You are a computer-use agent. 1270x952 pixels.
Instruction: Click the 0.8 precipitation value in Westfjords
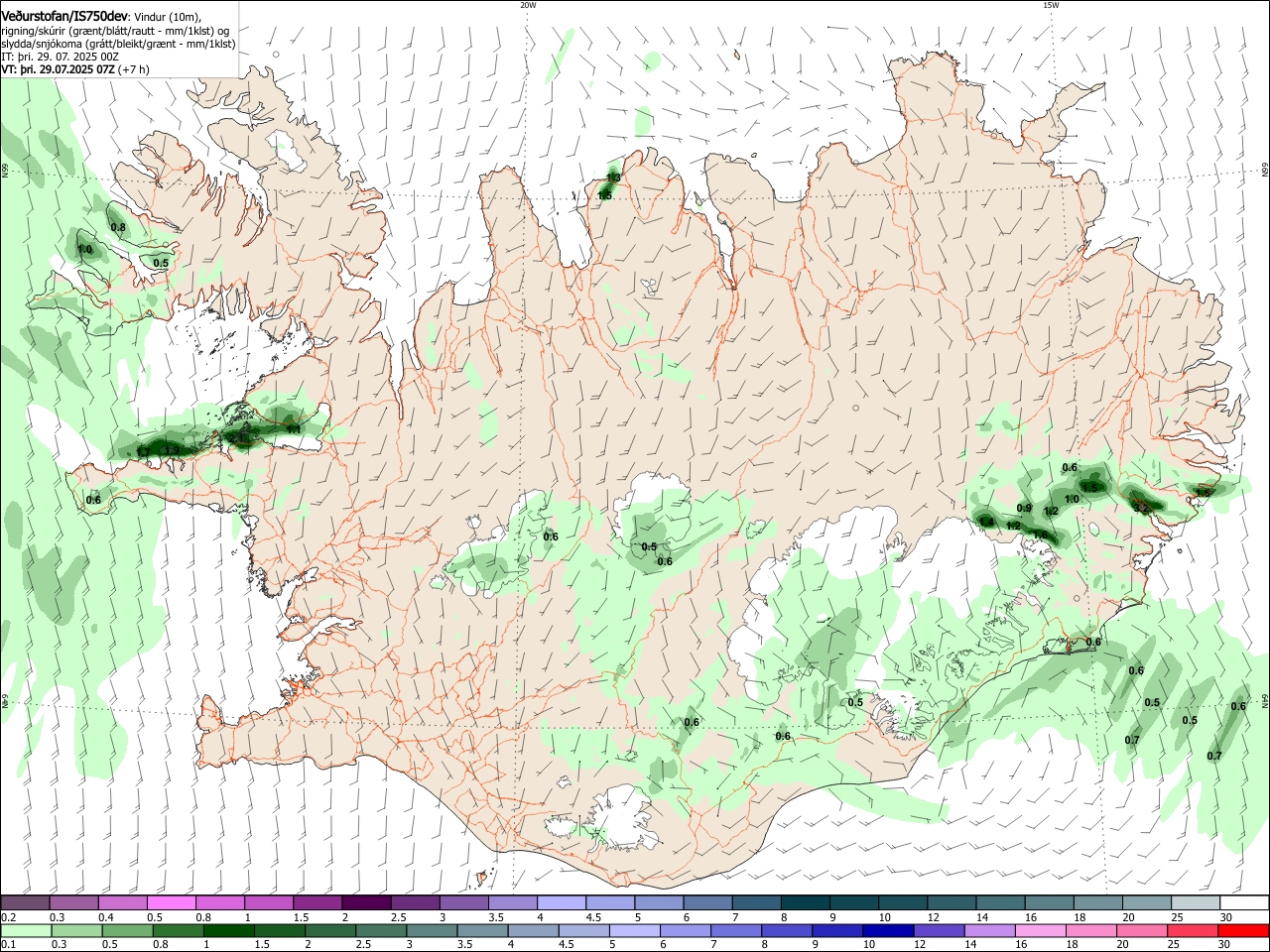pos(118,227)
